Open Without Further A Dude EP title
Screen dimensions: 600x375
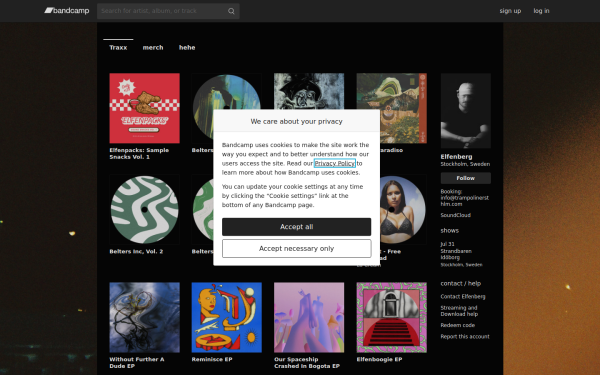[x=137, y=362]
